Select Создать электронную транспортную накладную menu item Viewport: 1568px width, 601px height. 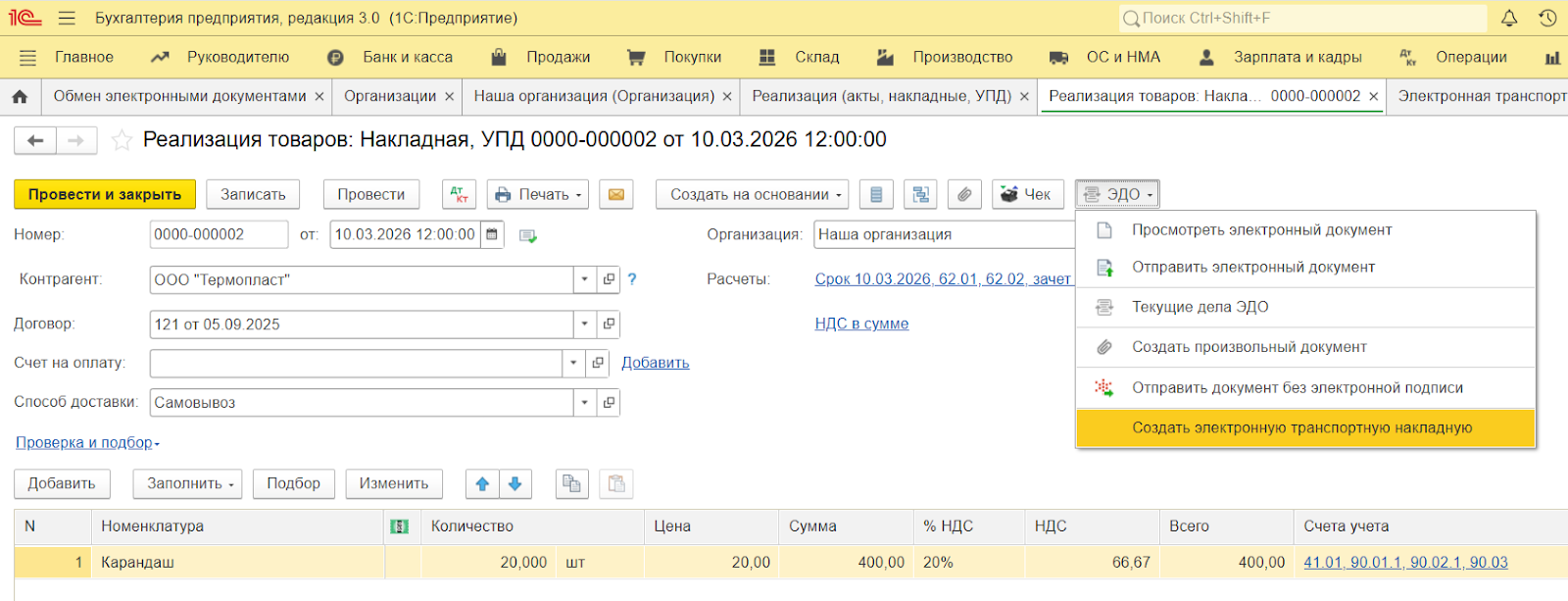(x=1301, y=427)
